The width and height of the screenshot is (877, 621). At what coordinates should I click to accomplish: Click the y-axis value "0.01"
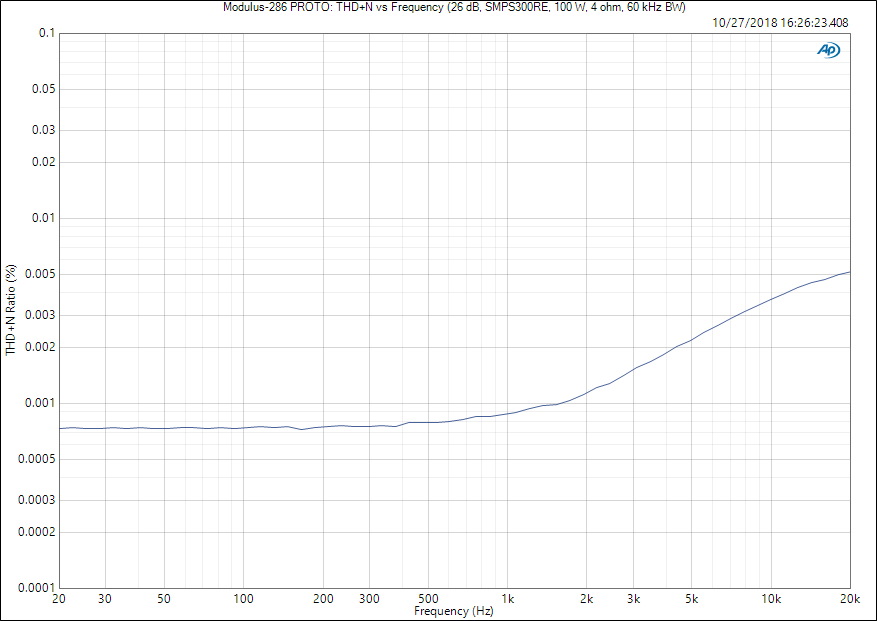44,218
